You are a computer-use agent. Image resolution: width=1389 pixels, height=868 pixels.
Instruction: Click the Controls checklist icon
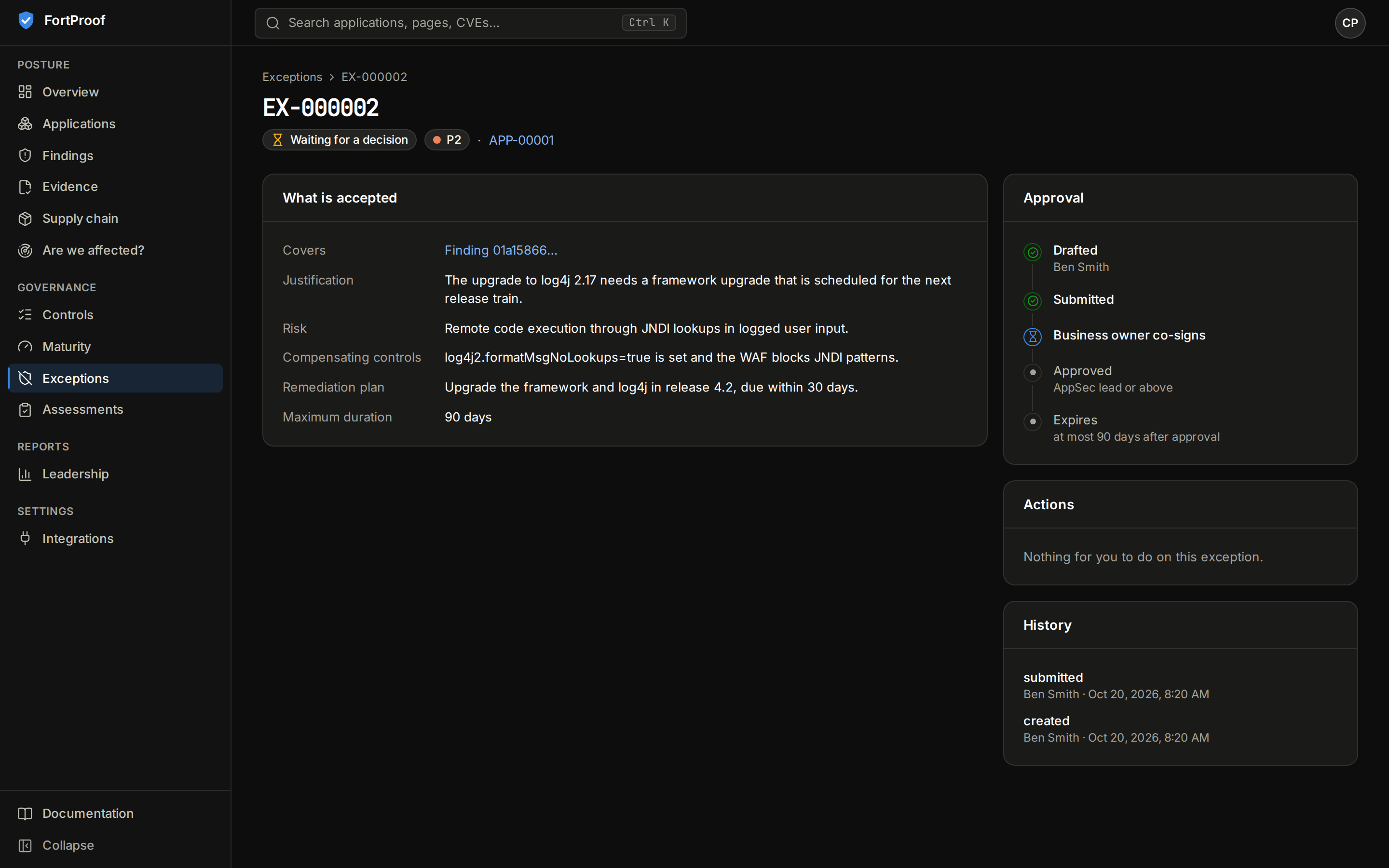pyautogui.click(x=25, y=314)
